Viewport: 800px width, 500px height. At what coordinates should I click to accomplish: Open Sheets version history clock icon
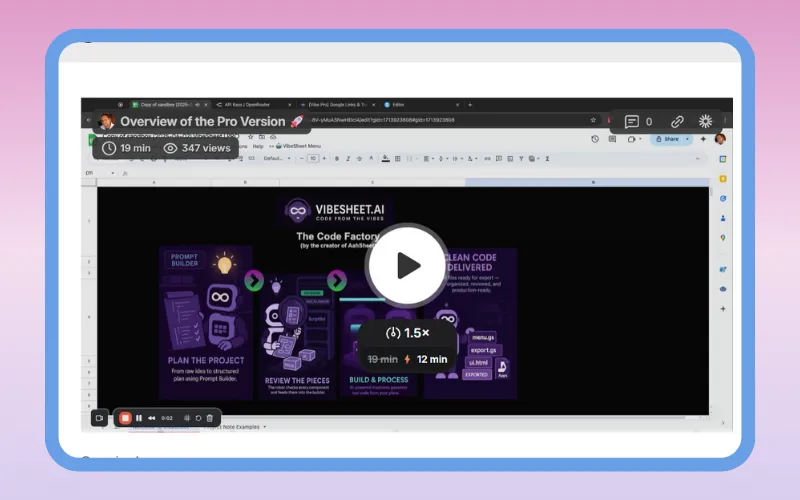coord(595,139)
